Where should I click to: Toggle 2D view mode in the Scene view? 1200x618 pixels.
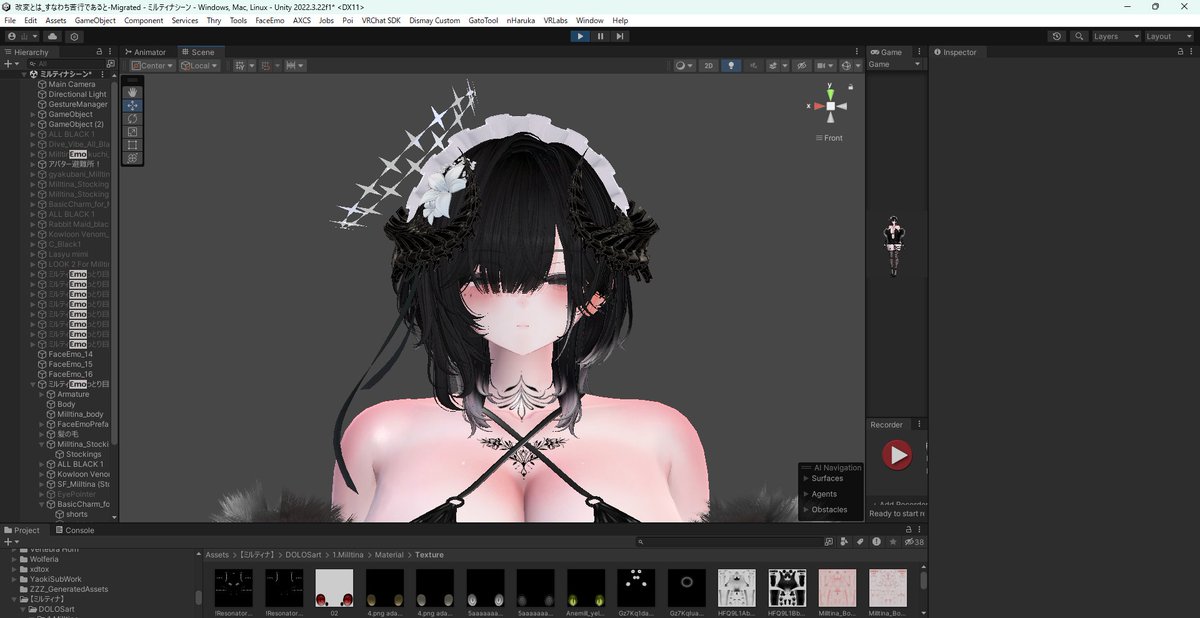[x=708, y=65]
